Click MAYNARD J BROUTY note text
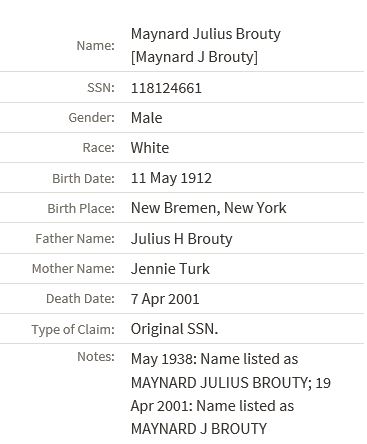Image resolution: width=367 pixels, height=444 pixels. [199, 429]
